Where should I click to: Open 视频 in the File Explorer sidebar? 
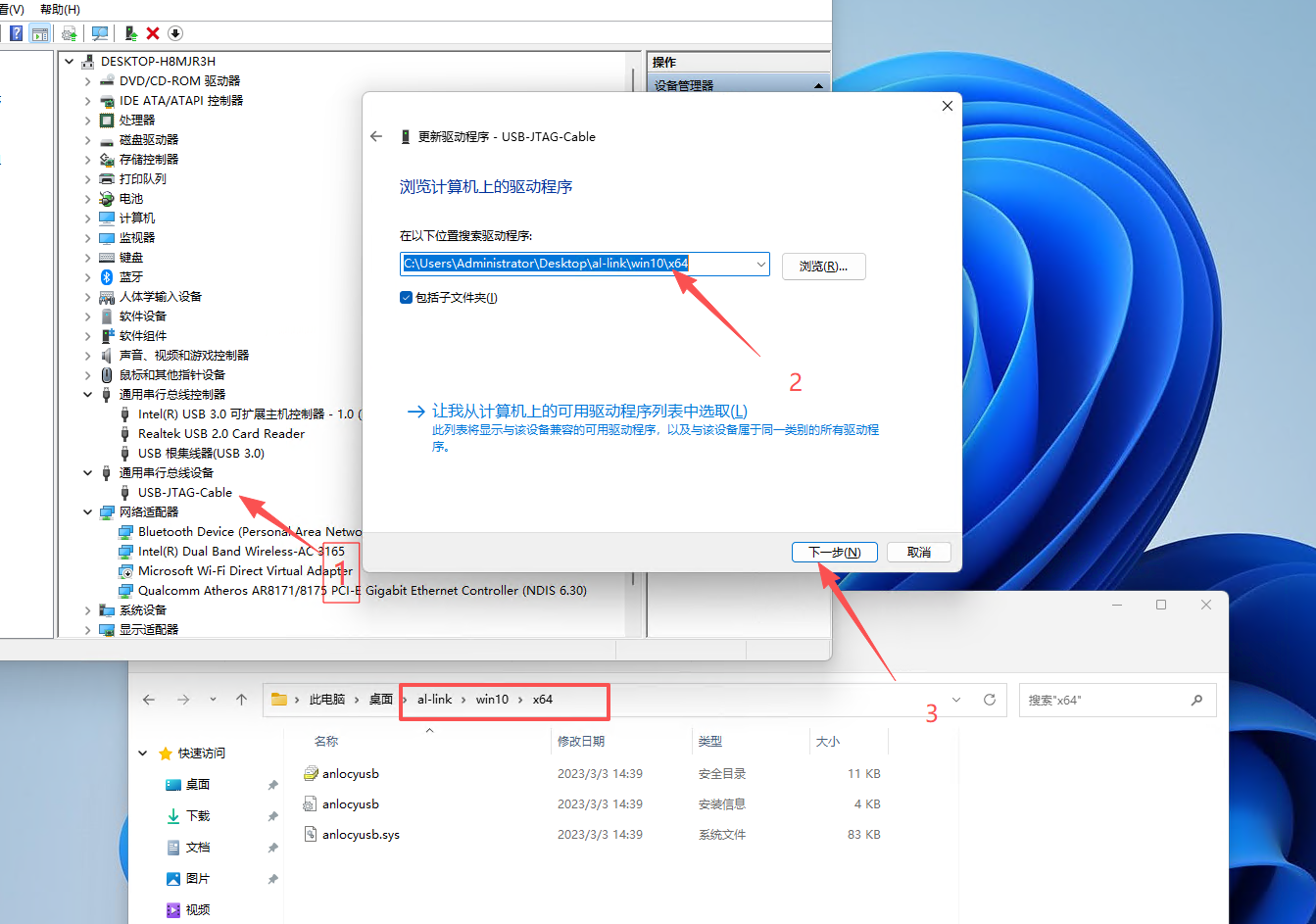pos(199,910)
